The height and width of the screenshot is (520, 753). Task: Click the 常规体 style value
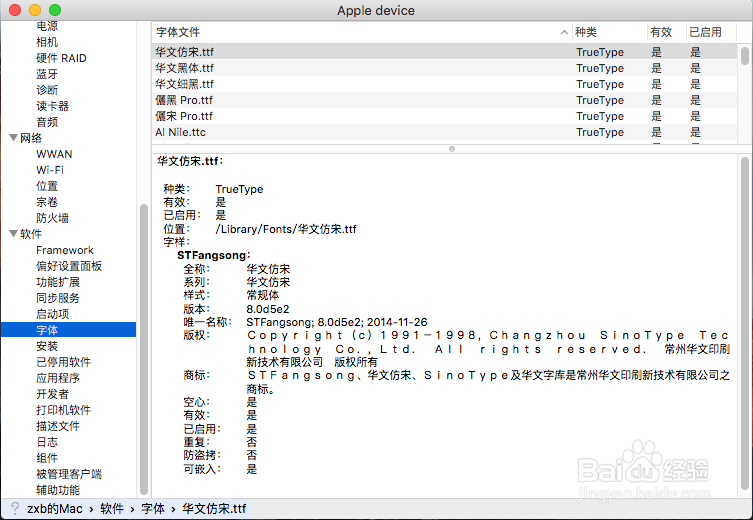pos(263,295)
